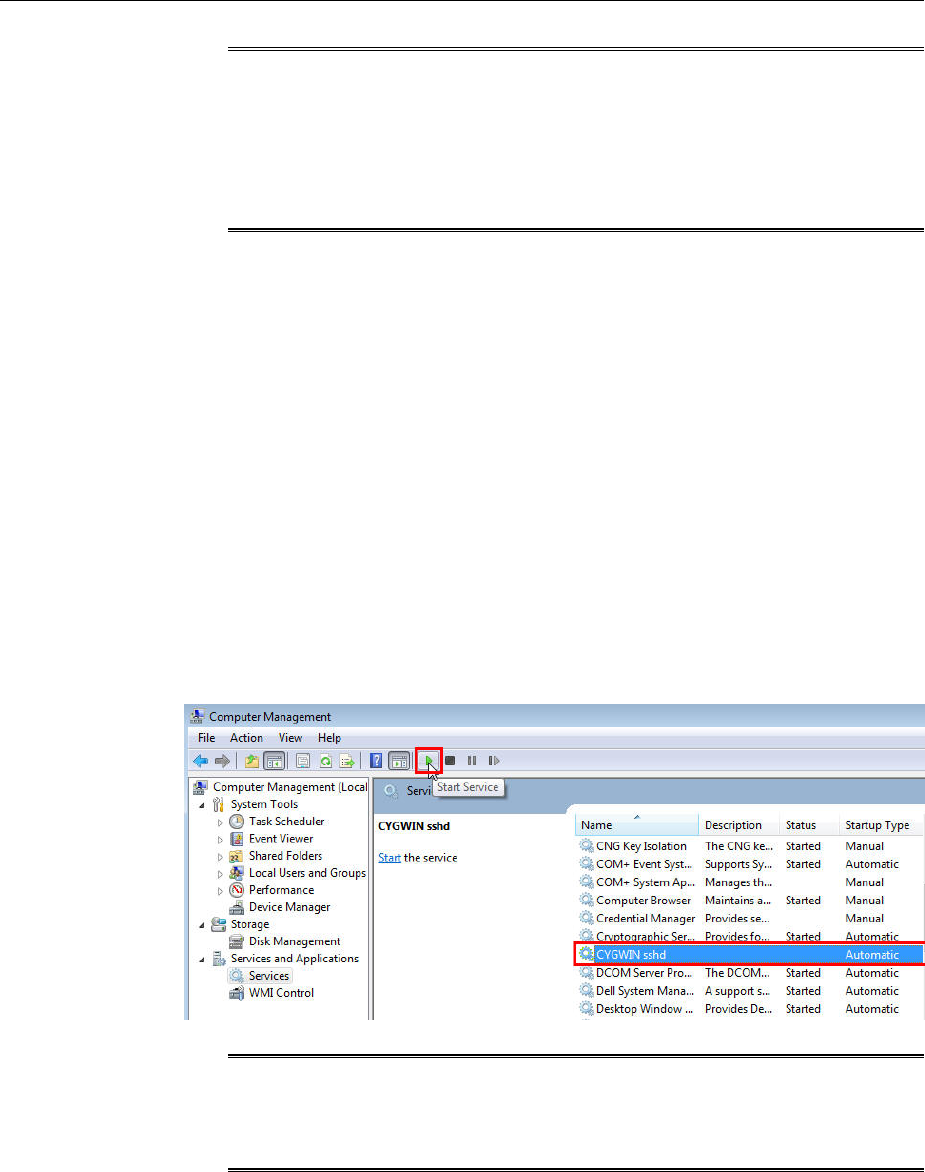Click the Dell System Mana... gear icon
This screenshot has height=1172, width=925.
point(587,991)
